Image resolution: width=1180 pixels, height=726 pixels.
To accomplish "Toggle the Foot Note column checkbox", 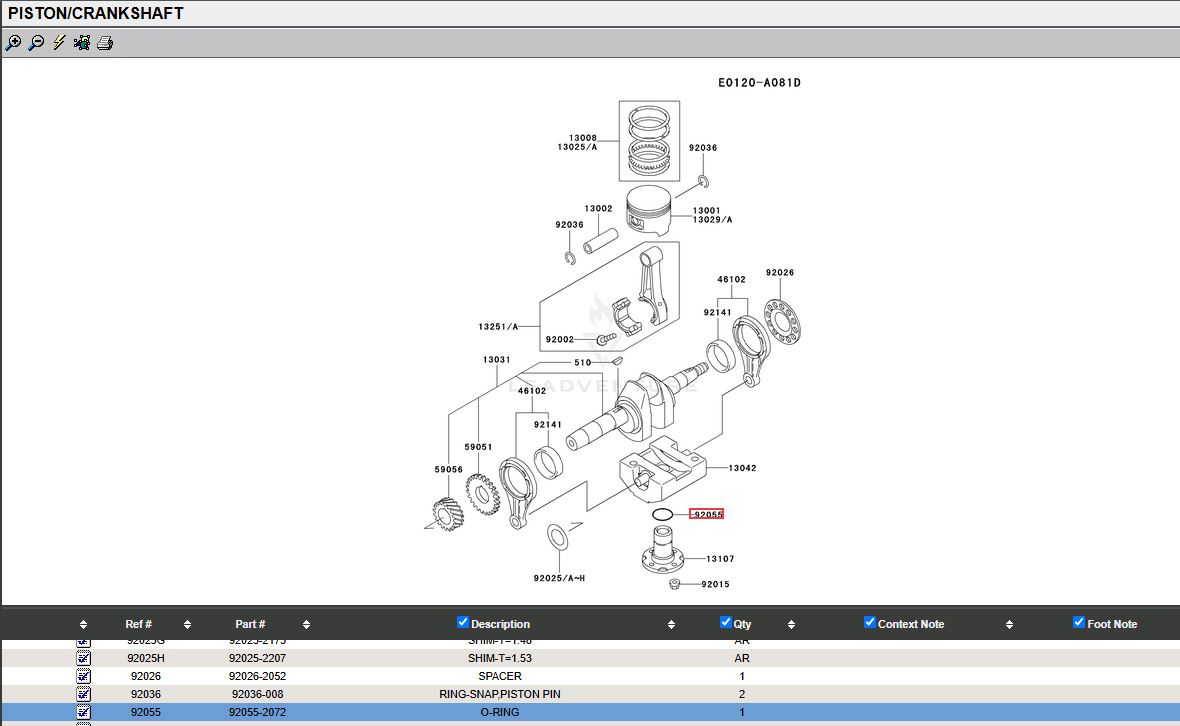I will [1079, 622].
